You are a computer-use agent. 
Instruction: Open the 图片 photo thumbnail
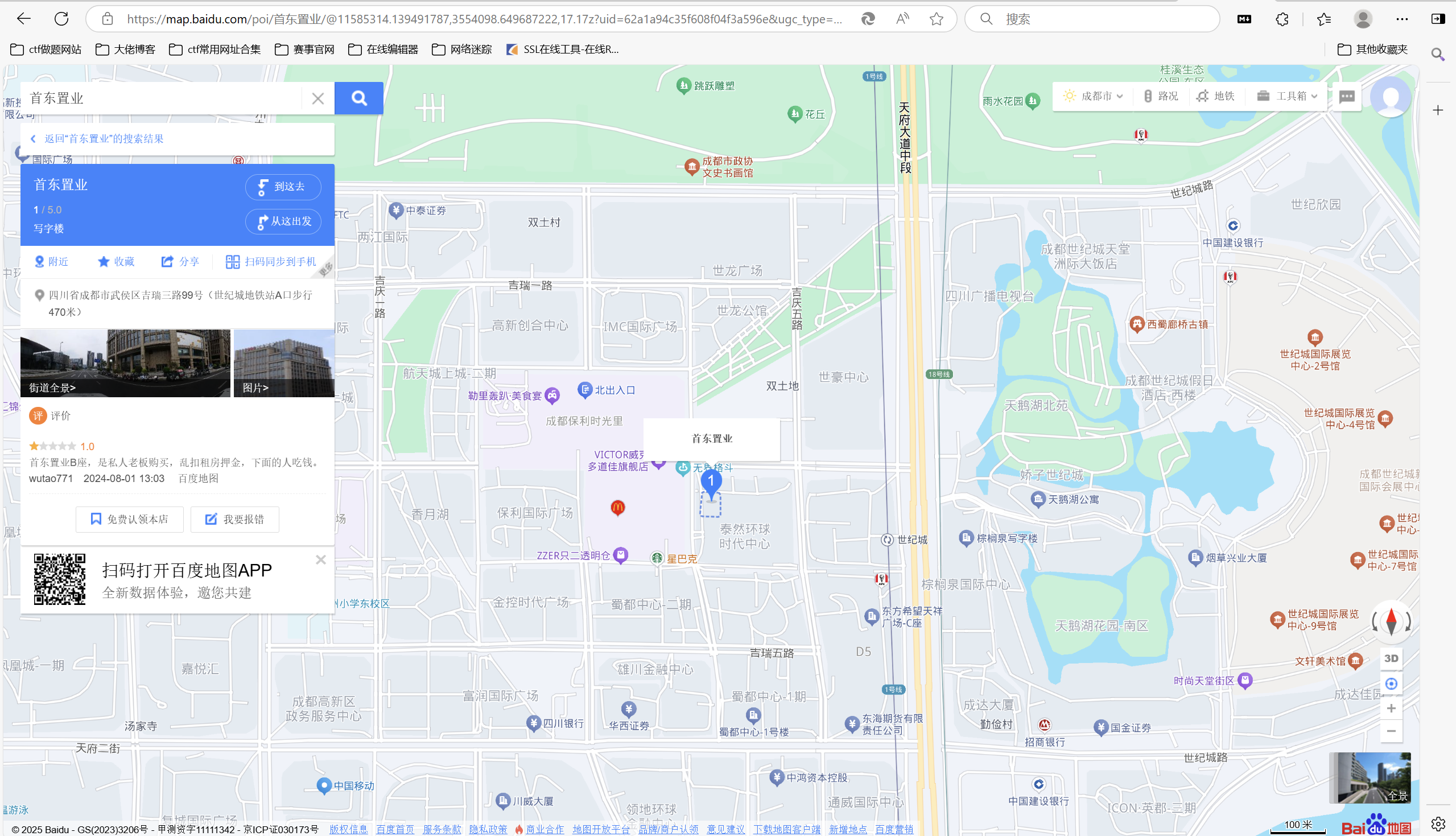click(x=284, y=363)
